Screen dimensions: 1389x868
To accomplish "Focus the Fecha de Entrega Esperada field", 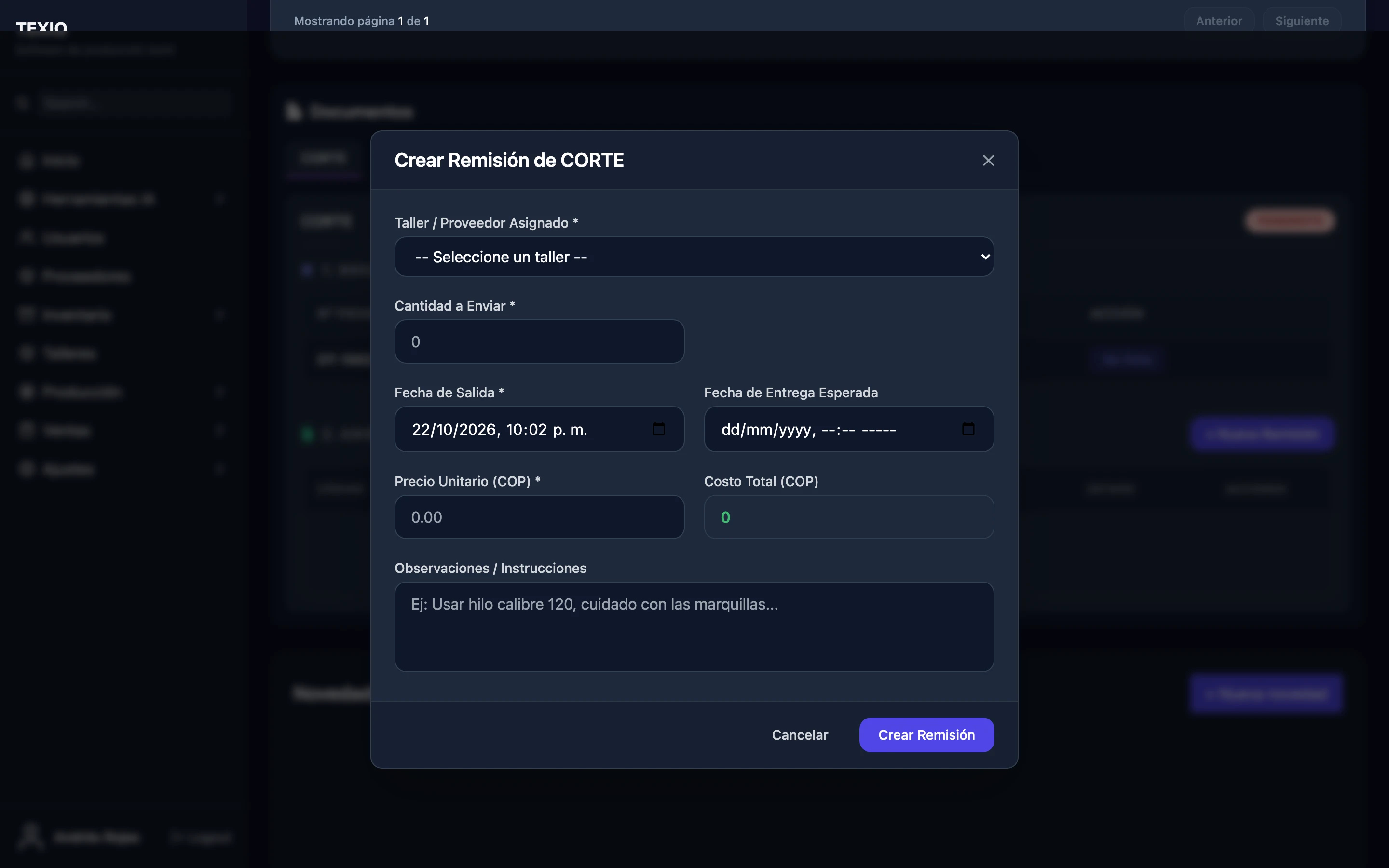I will 848,429.
